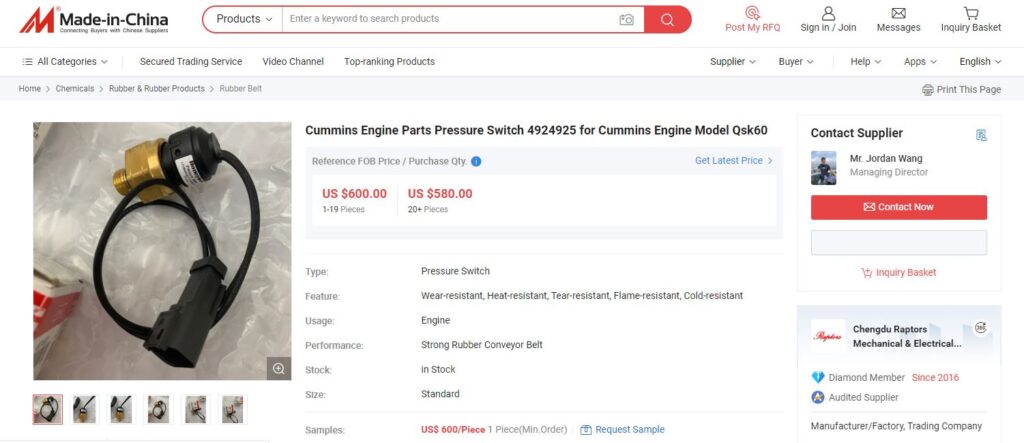Expand the English language dropdown
Image resolution: width=1024 pixels, height=443 pixels.
pyautogui.click(x=980, y=61)
